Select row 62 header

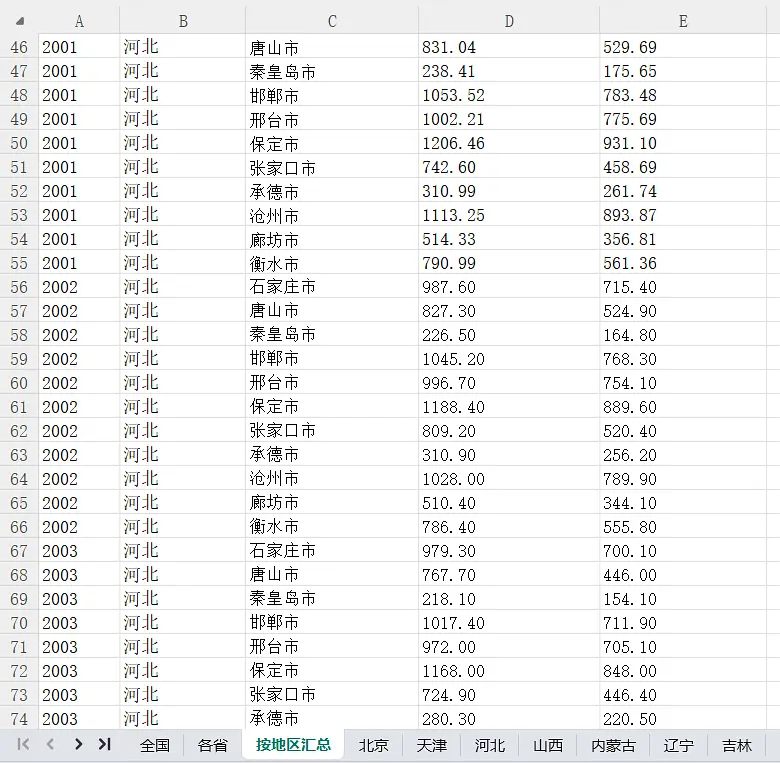[x=19, y=431]
